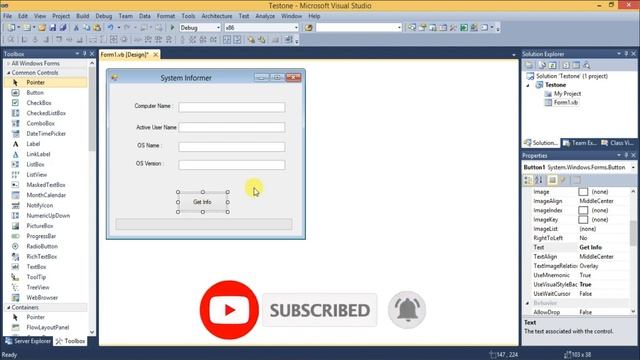Image resolution: width=640 pixels, height=360 pixels.
Task: Click the Toolbox scroll down arrow
Action: coord(92,332)
